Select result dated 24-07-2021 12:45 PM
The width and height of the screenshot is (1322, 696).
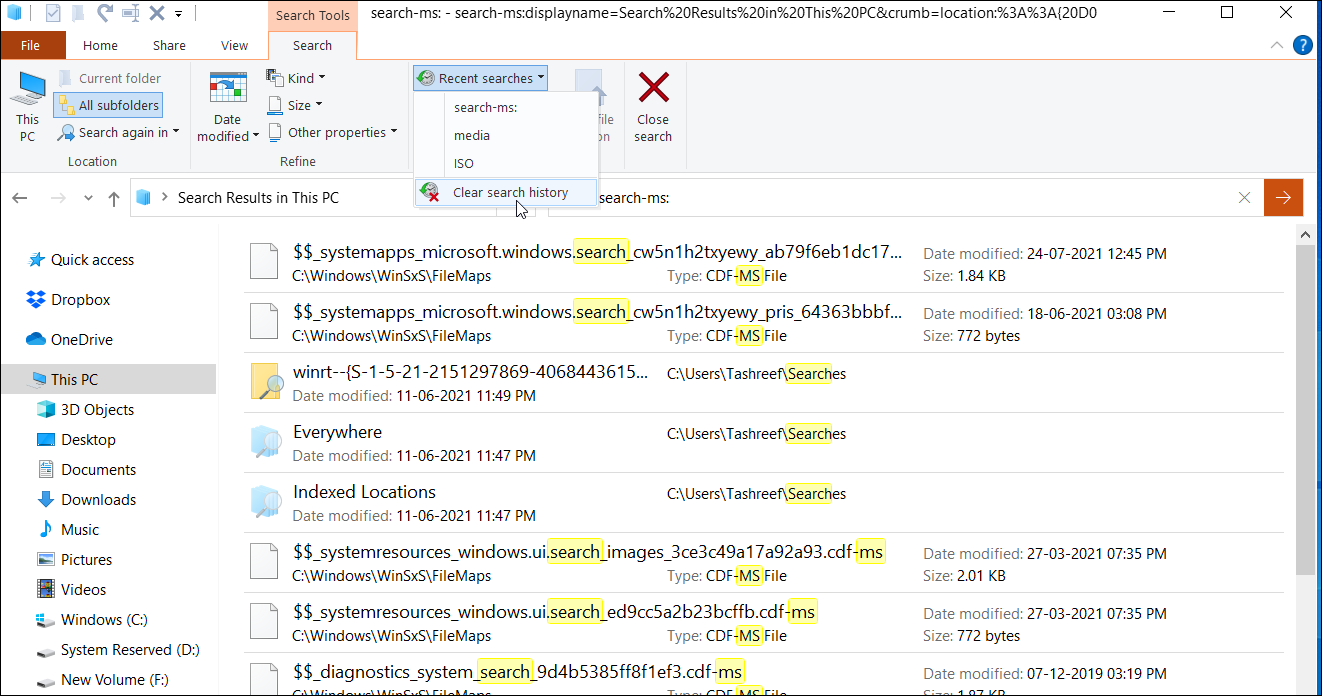coord(764,263)
